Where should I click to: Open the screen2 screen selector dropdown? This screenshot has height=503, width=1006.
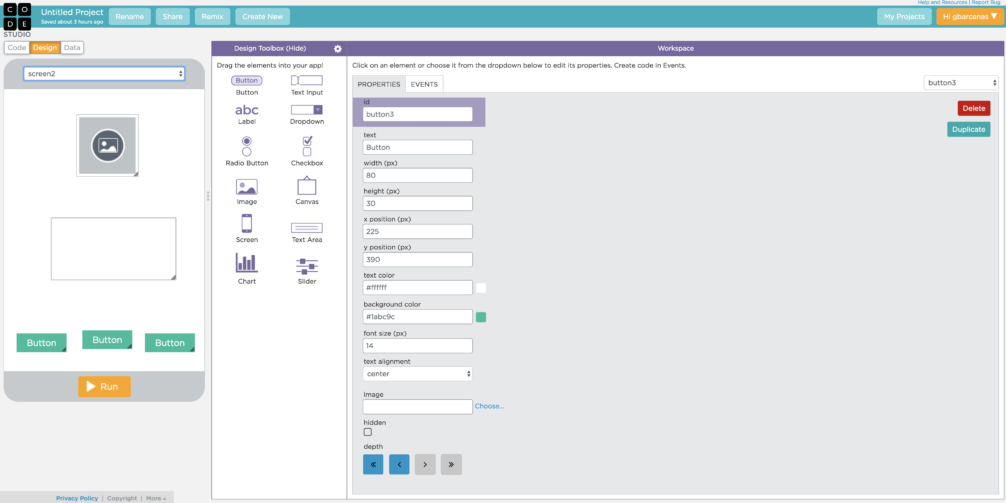coord(105,74)
